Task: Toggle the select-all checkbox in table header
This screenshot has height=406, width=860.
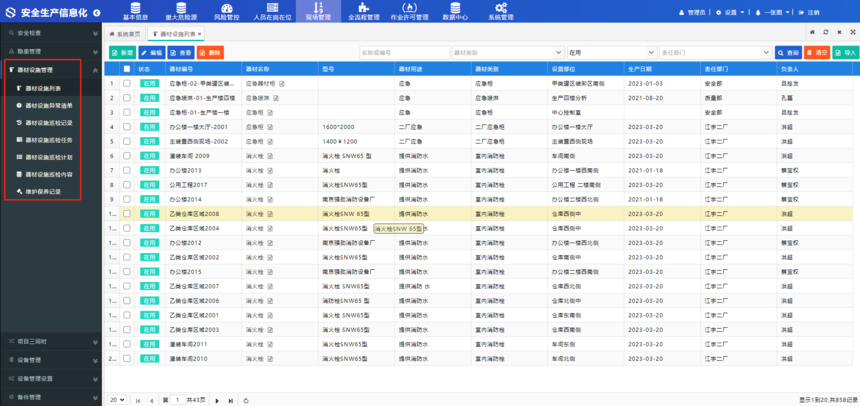Action: (127, 69)
